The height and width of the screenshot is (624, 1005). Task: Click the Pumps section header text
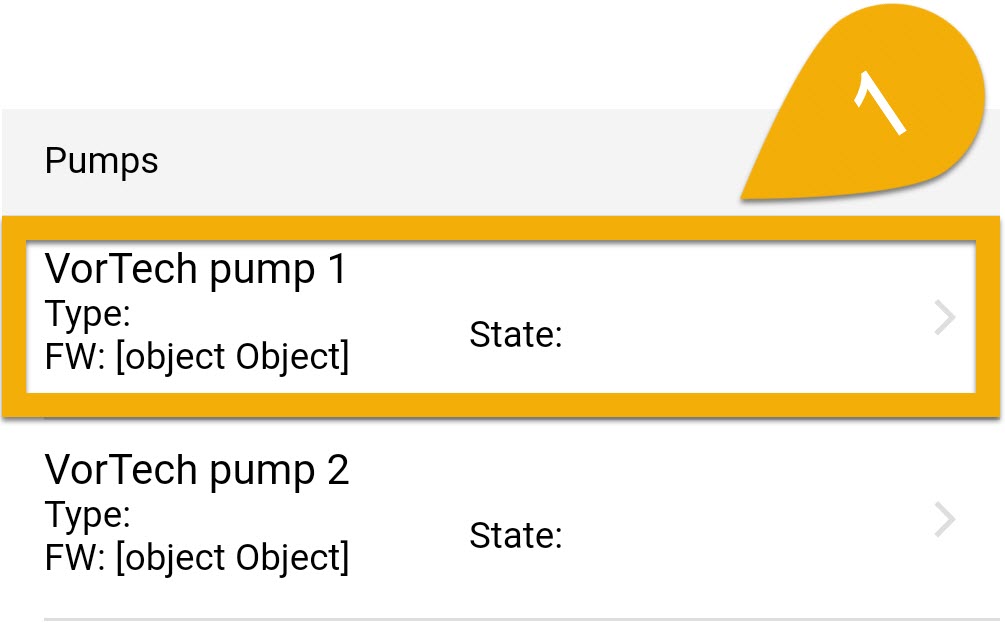coord(101,161)
